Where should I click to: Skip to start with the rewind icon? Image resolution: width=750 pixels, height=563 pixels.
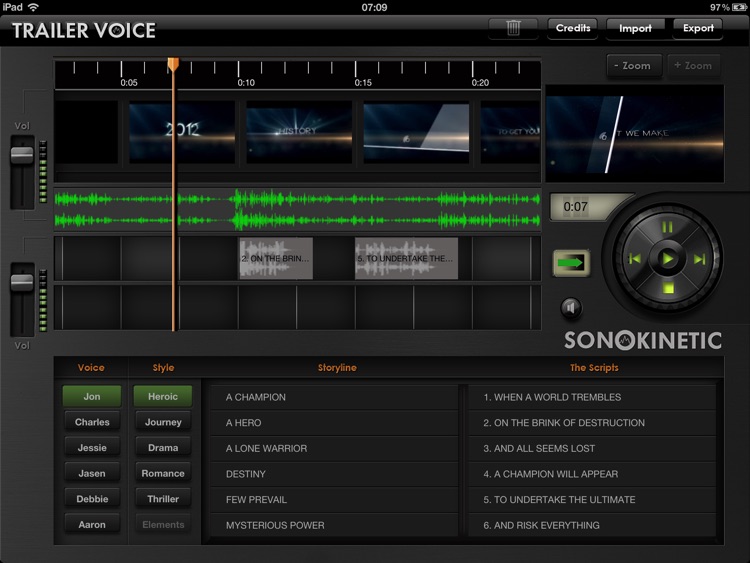click(x=634, y=259)
